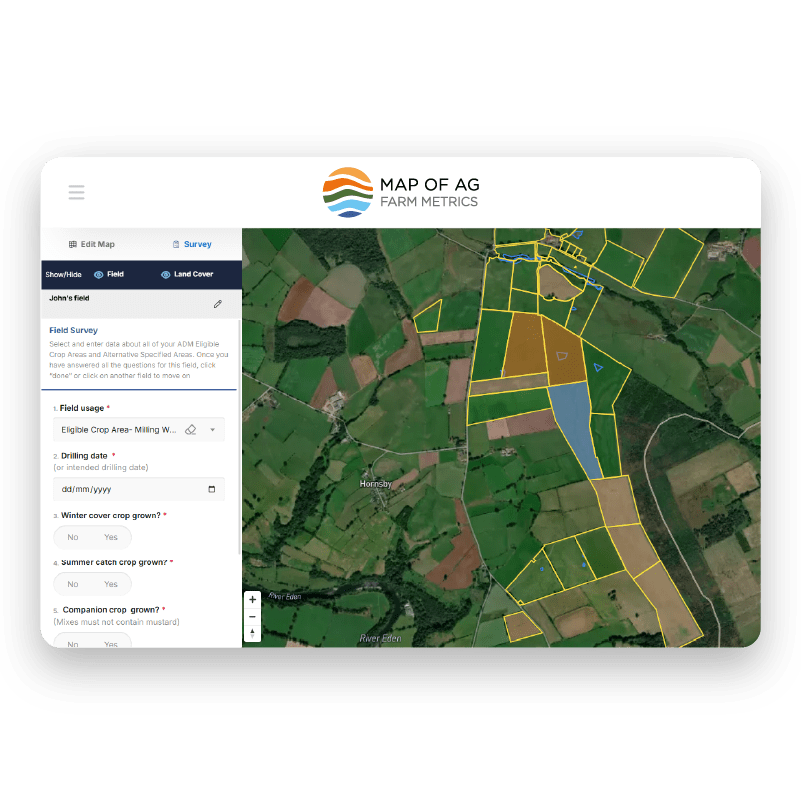
Task: Open the drilling date calendar picker
Action: 211,490
